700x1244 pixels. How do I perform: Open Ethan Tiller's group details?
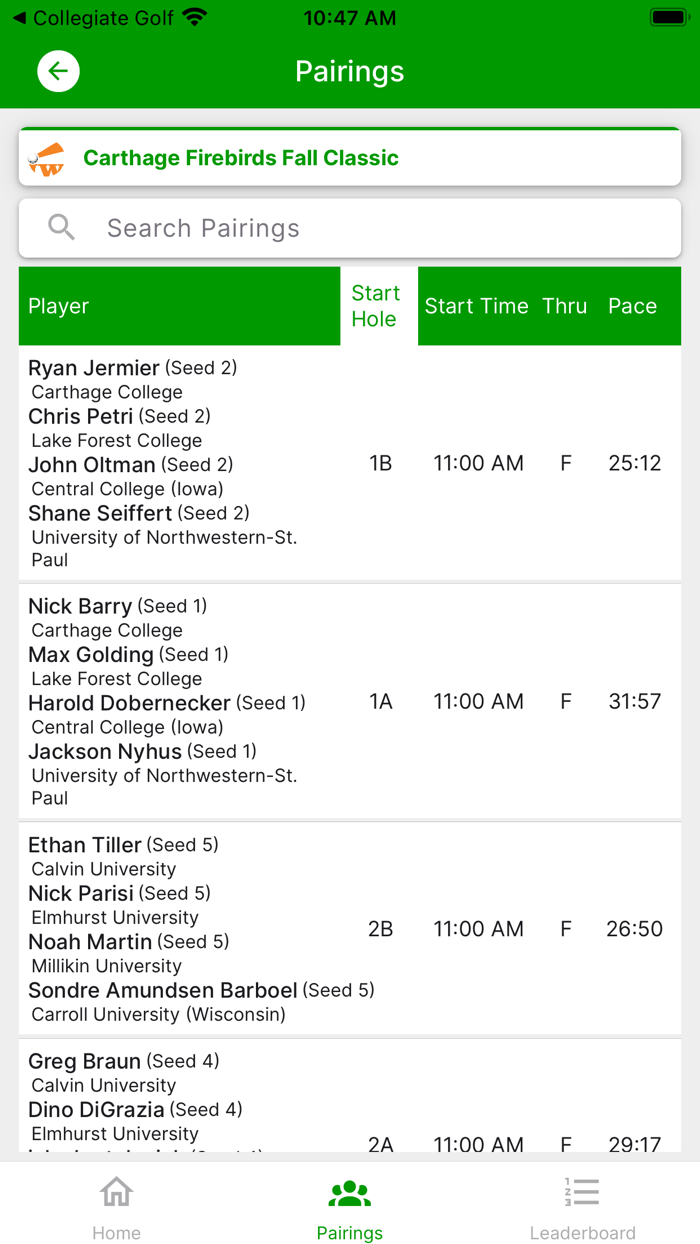[350, 928]
